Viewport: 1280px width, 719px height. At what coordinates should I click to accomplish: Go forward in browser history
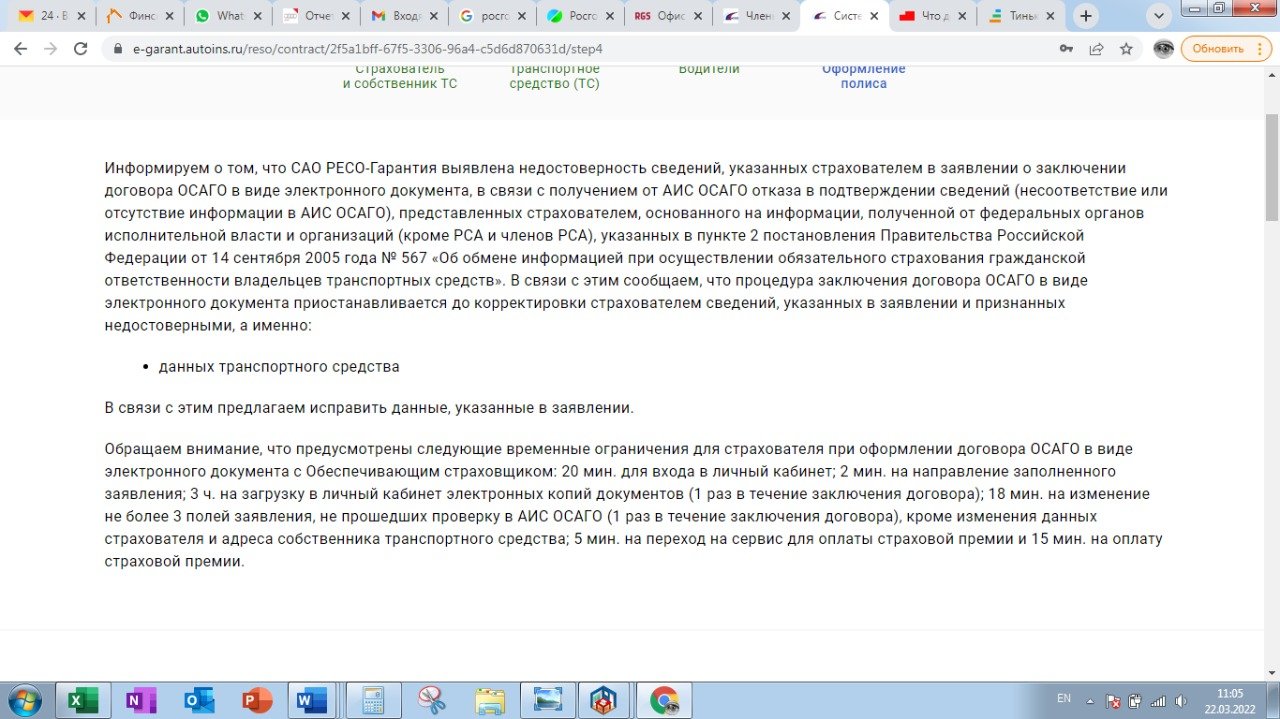click(50, 48)
